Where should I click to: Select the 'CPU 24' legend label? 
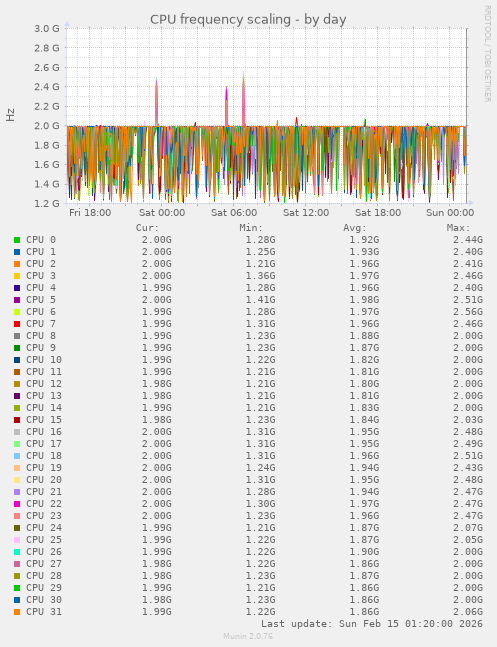(x=44, y=528)
